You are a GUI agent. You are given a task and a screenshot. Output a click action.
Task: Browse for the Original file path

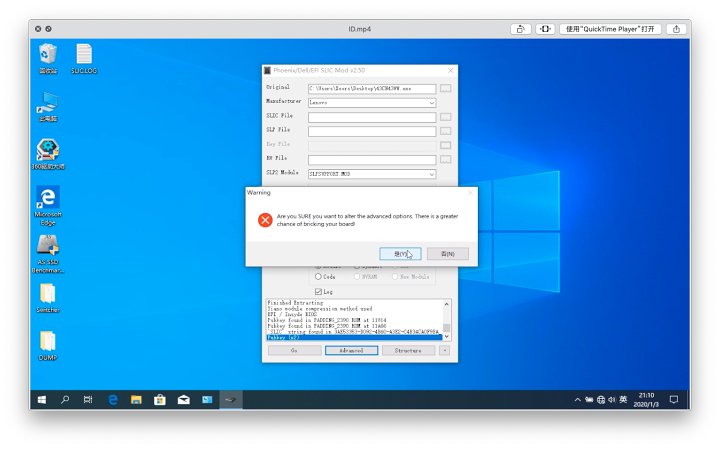(446, 88)
